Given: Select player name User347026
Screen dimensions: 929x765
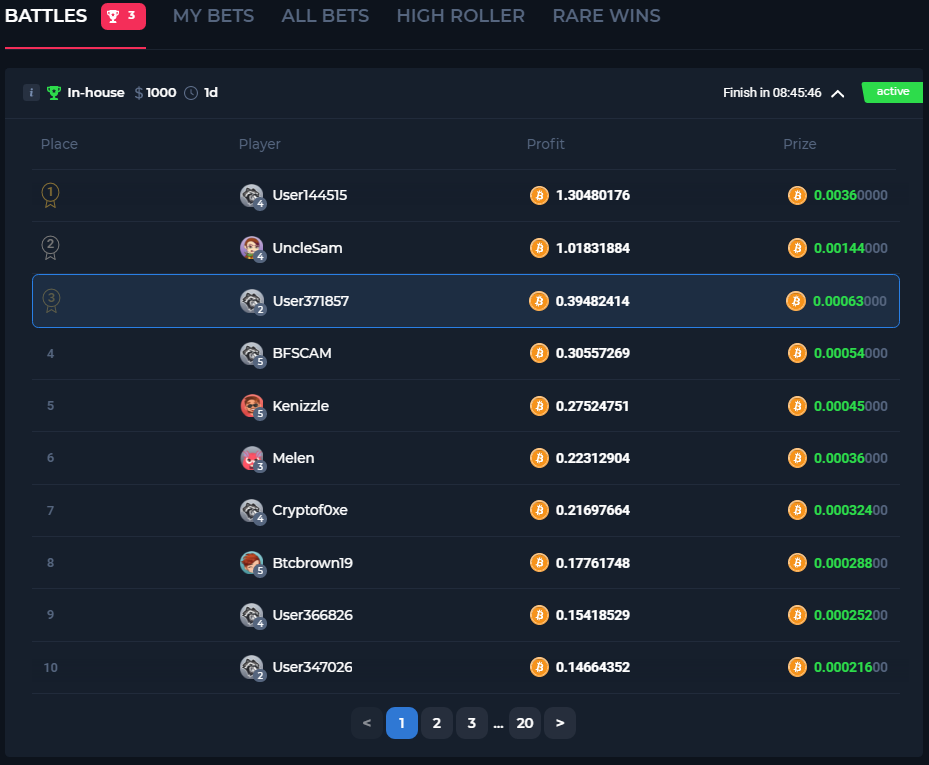Looking at the screenshot, I should pos(312,667).
